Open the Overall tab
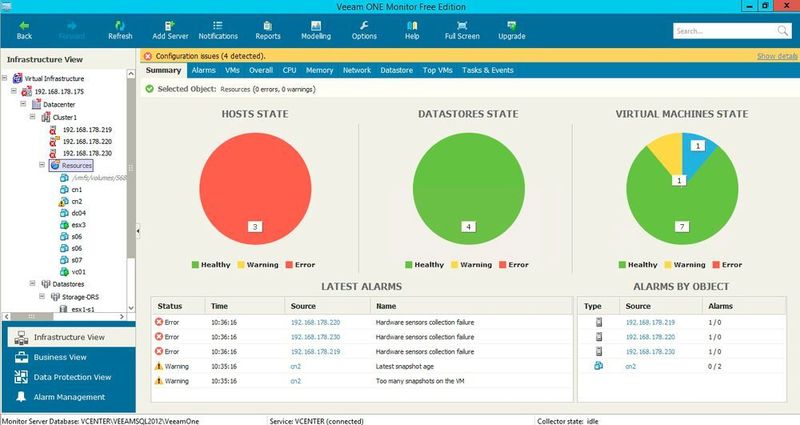Screen dimensions: 800x425 [261, 70]
